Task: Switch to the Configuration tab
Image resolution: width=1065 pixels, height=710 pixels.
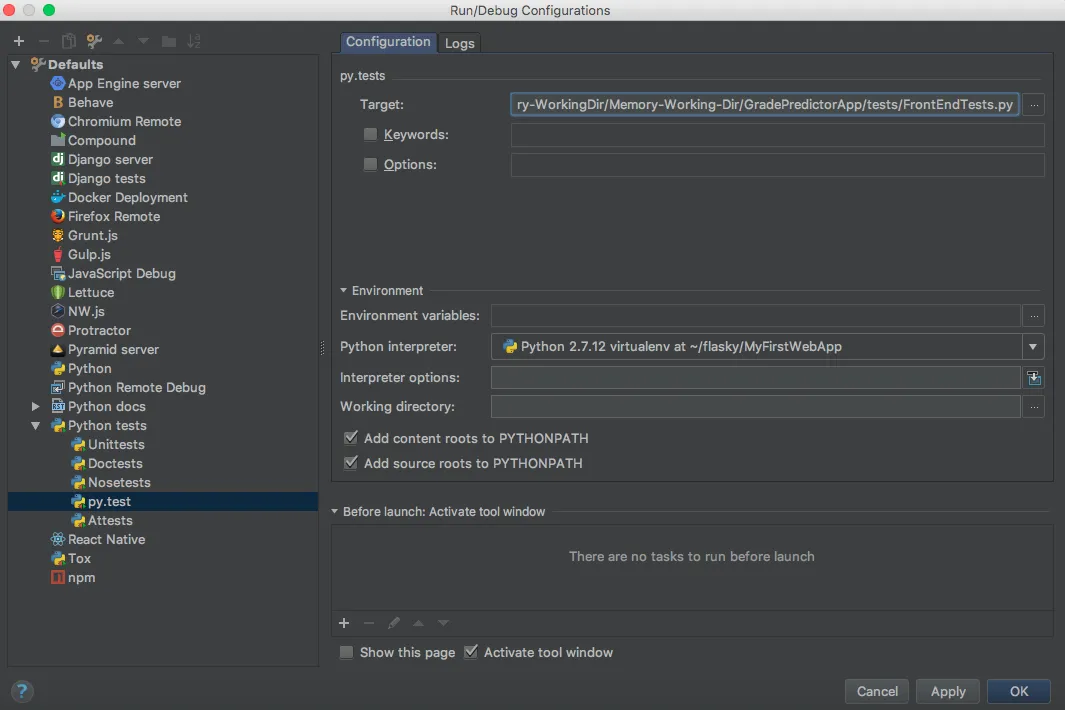Action: click(388, 42)
